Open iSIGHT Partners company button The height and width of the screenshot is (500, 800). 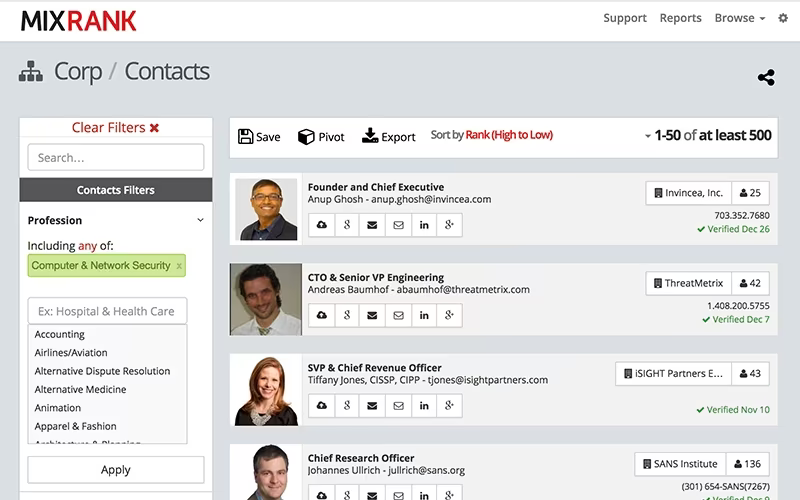673,373
